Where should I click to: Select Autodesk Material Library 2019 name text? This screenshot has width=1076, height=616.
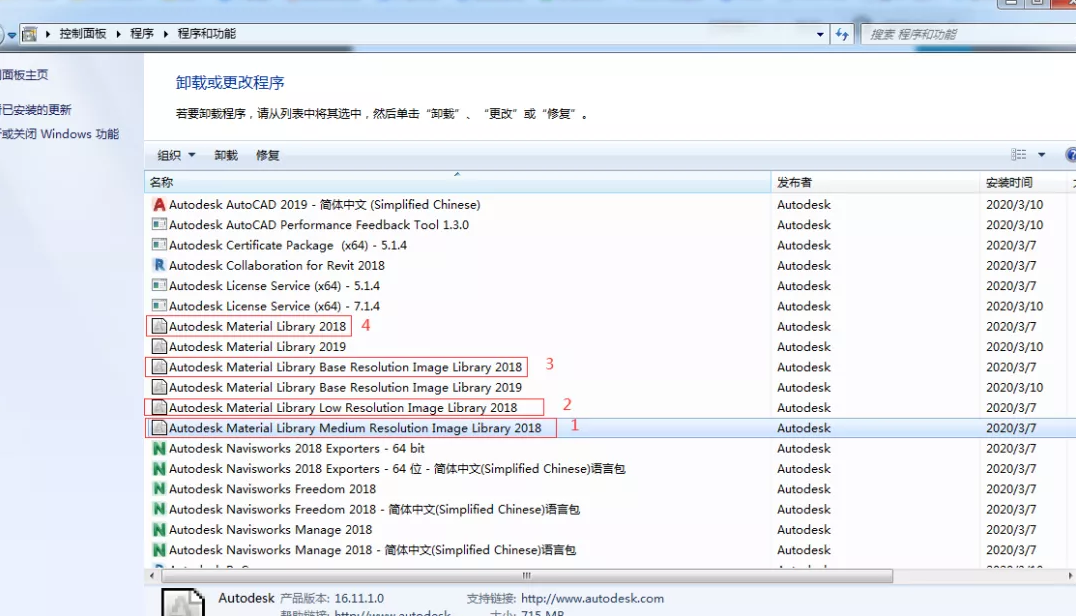click(x=257, y=346)
